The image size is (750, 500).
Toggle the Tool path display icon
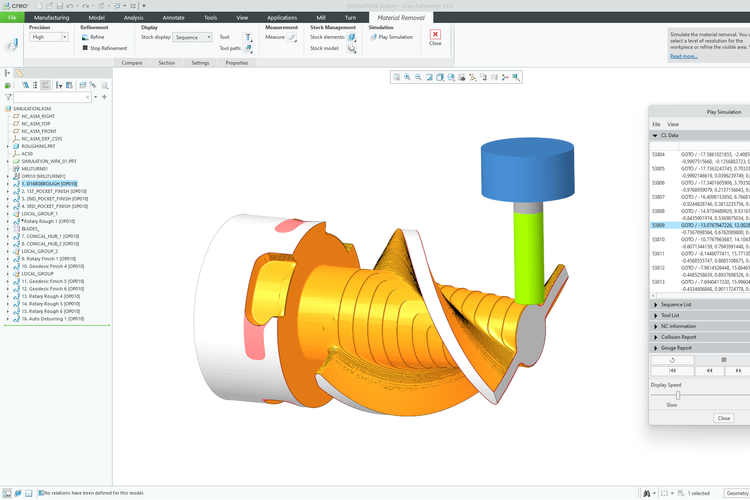[x=248, y=48]
